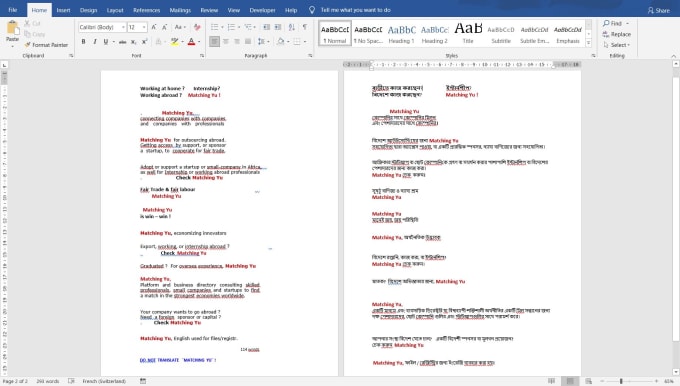Viewport: 680px width, 386px height.
Task: Toggle Strikethrough formatting
Action: (x=122, y=42)
